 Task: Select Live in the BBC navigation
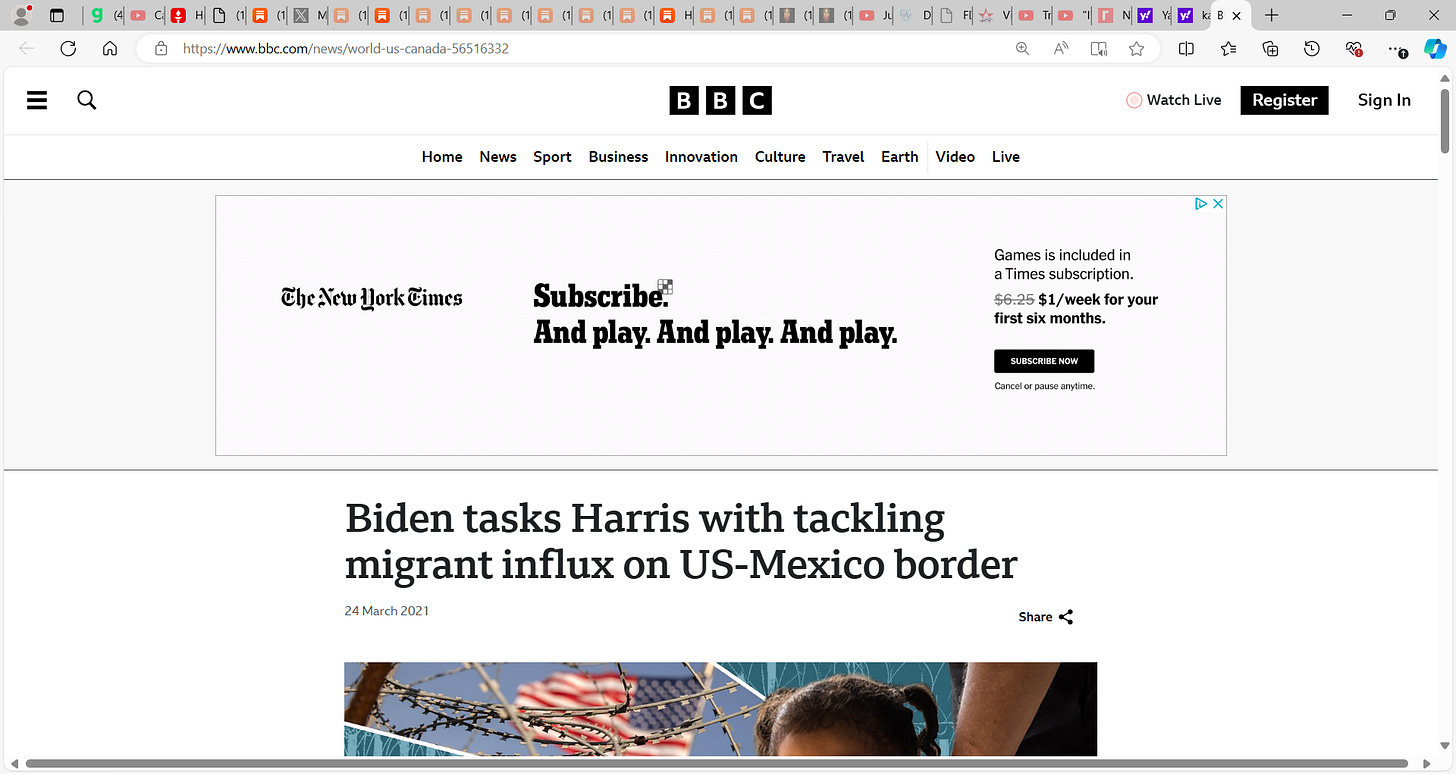[1006, 157]
